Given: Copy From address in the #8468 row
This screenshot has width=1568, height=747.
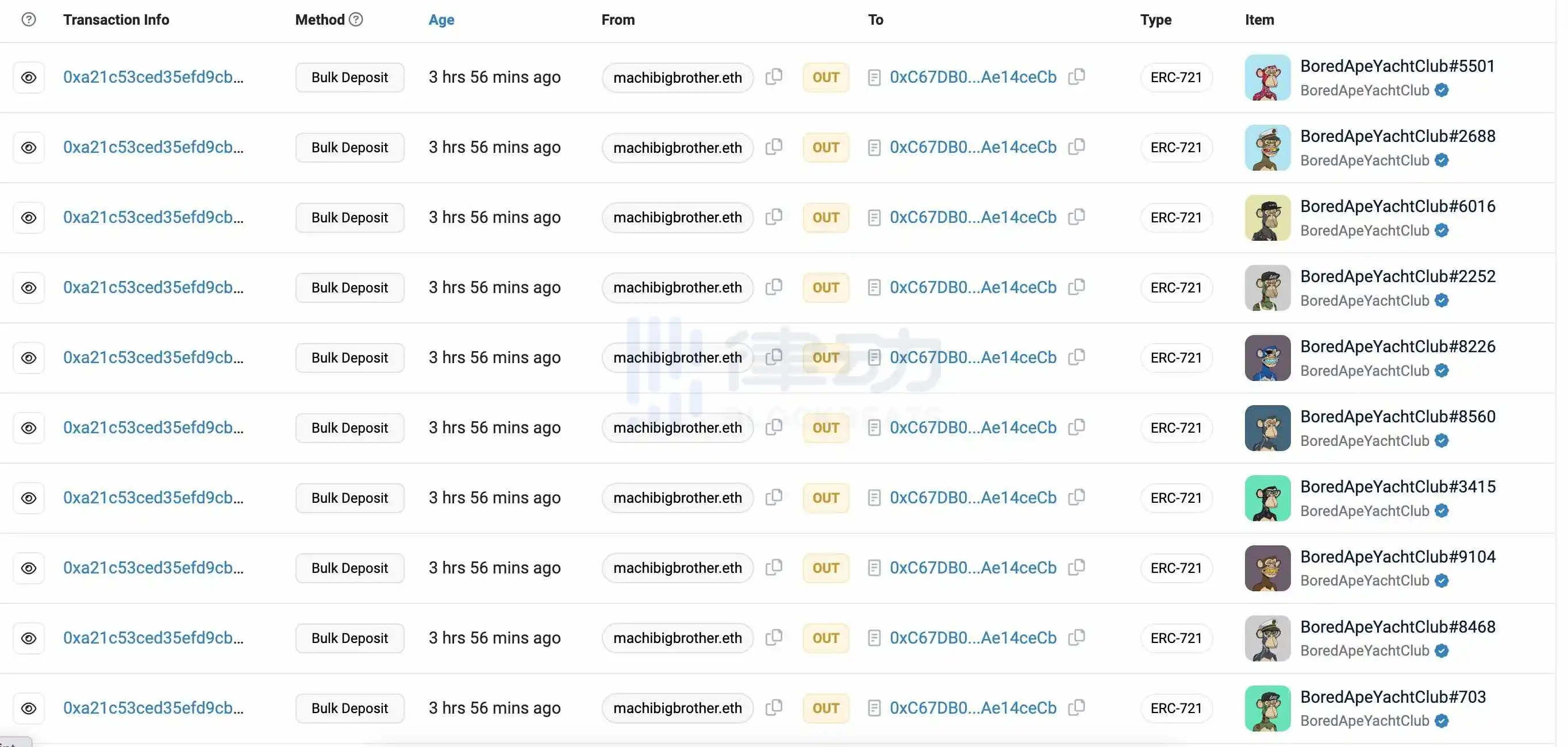Looking at the screenshot, I should [774, 637].
